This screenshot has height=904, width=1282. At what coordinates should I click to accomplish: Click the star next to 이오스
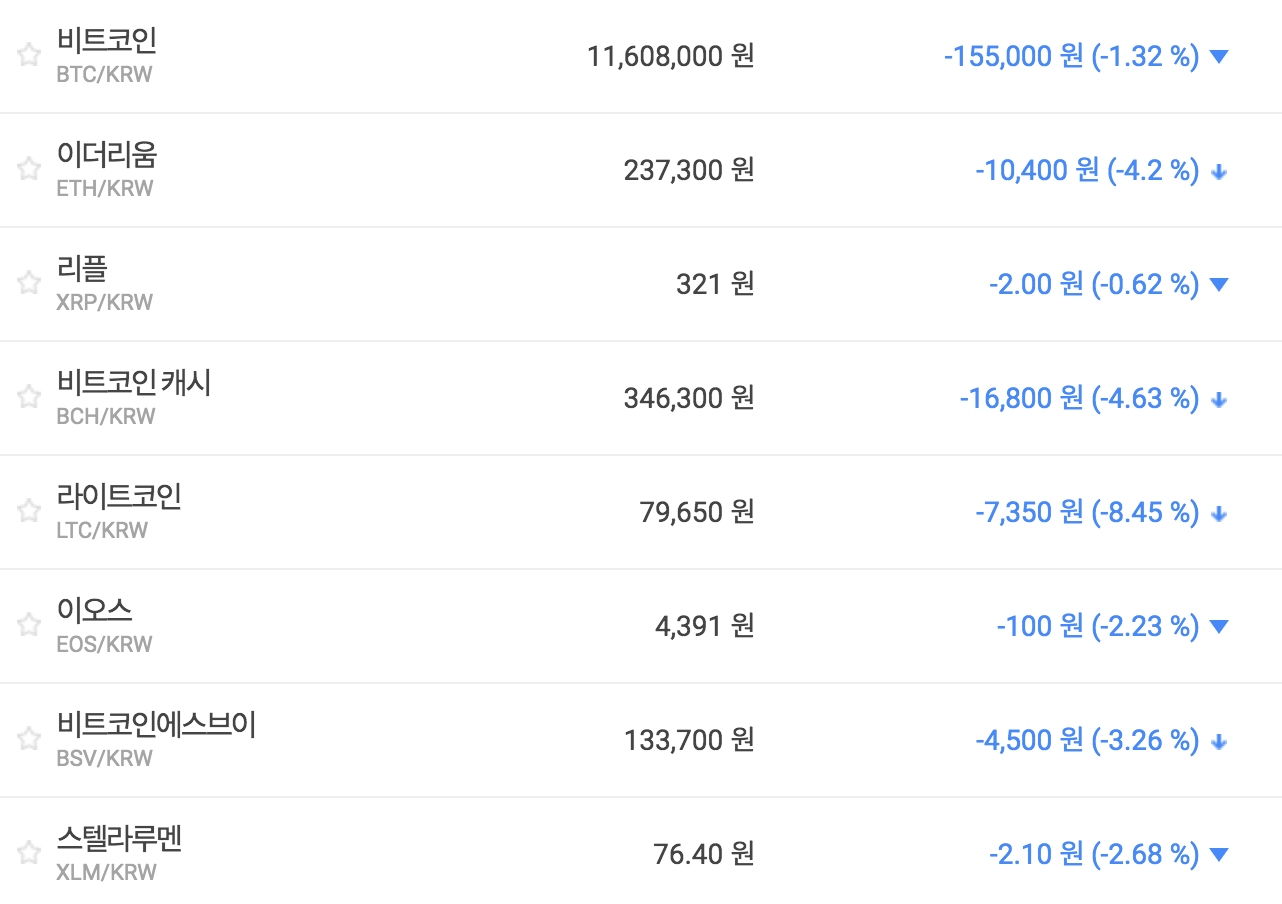29,625
